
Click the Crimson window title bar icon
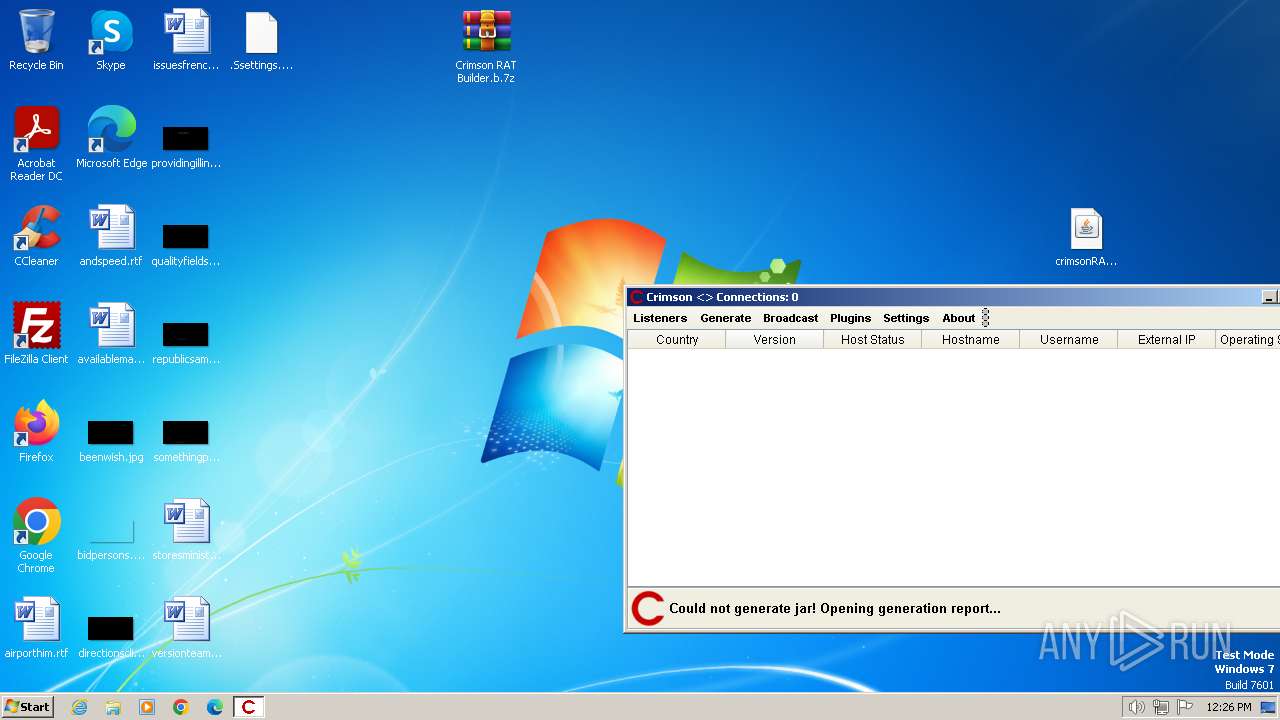(636, 297)
